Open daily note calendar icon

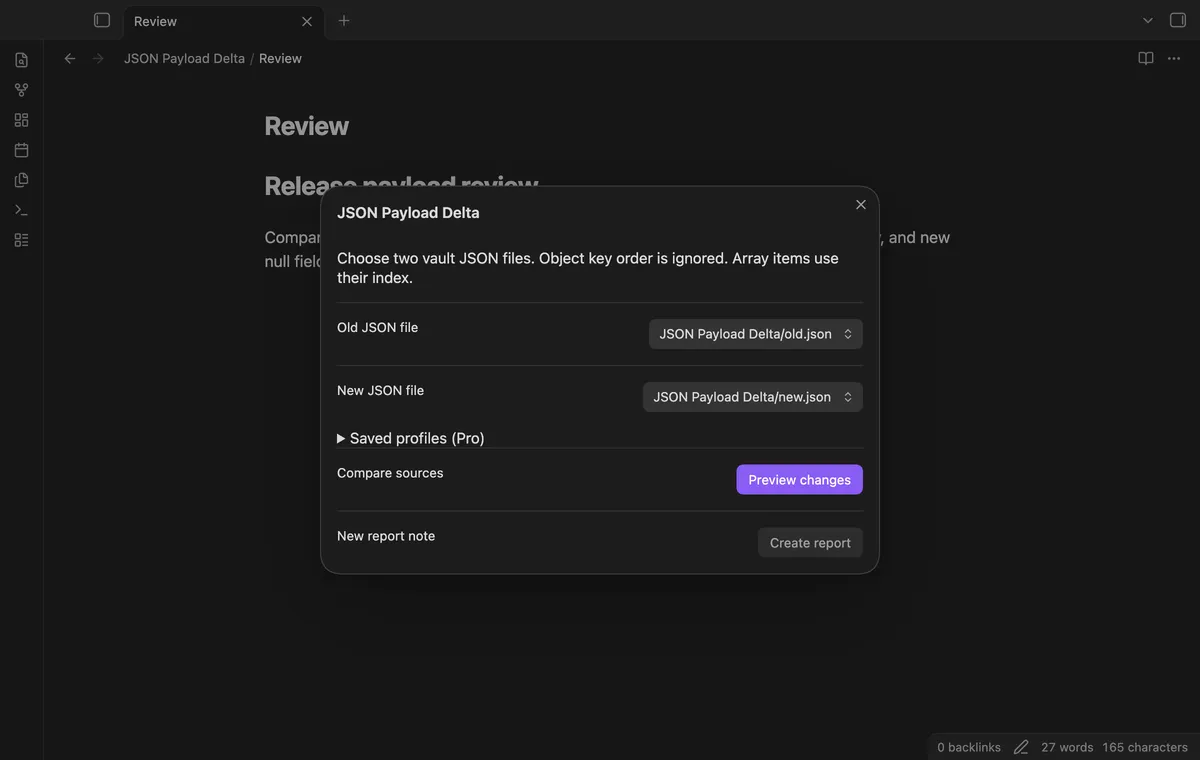coord(22,150)
